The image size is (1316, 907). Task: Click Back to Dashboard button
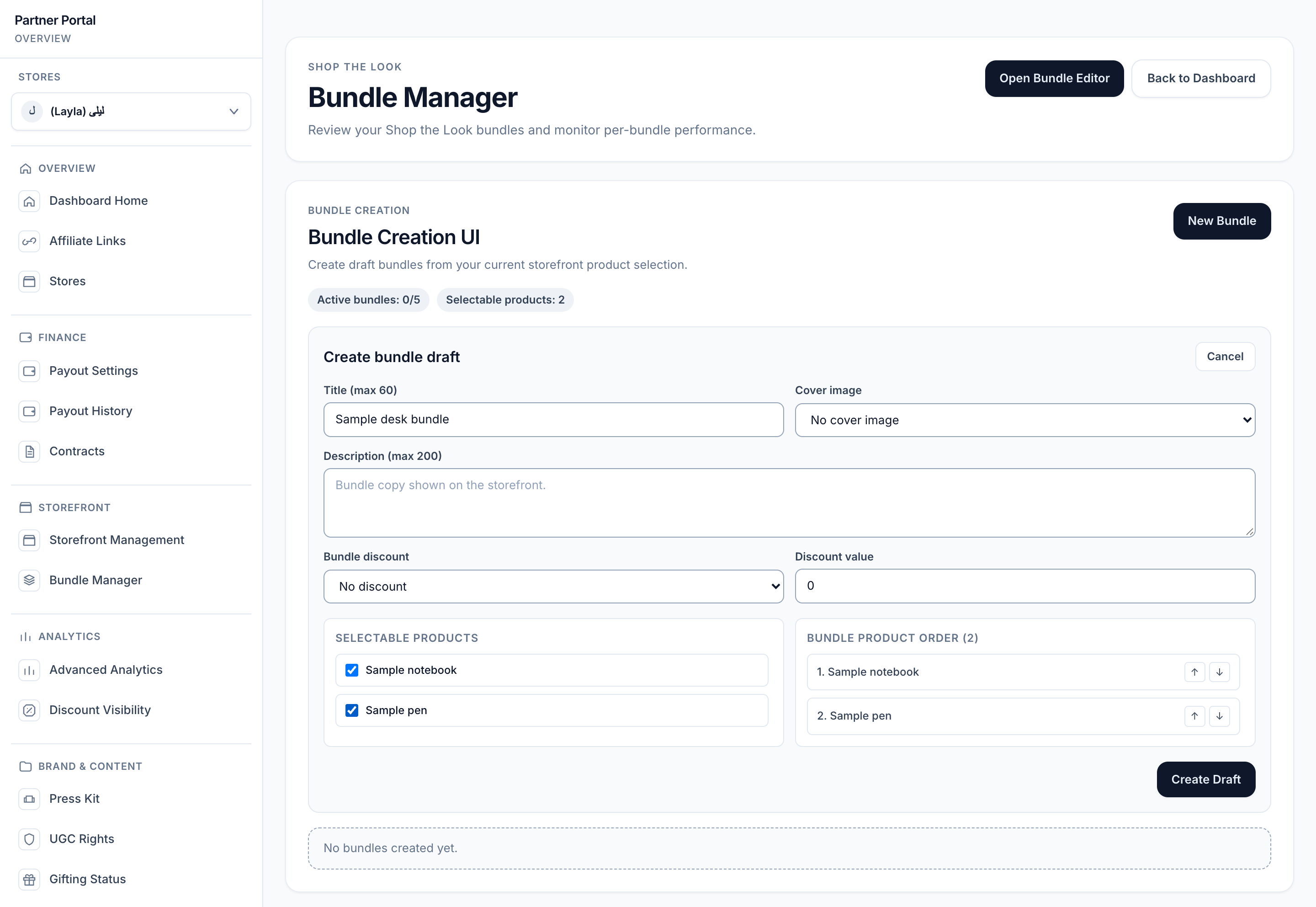(x=1201, y=79)
